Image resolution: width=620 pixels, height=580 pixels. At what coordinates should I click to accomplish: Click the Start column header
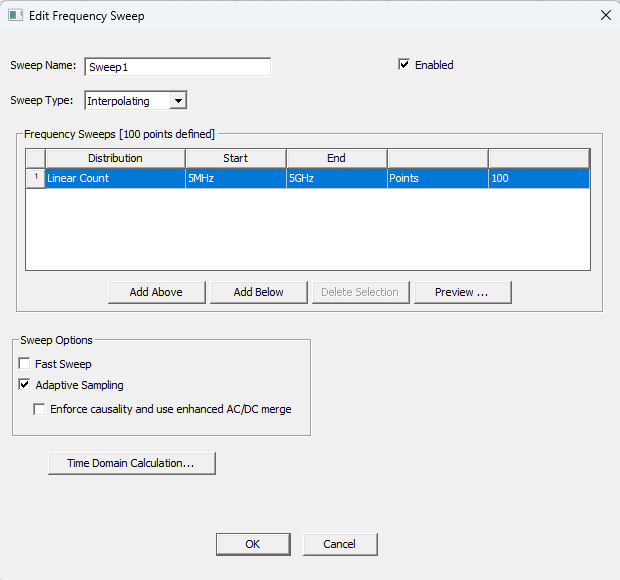236,158
